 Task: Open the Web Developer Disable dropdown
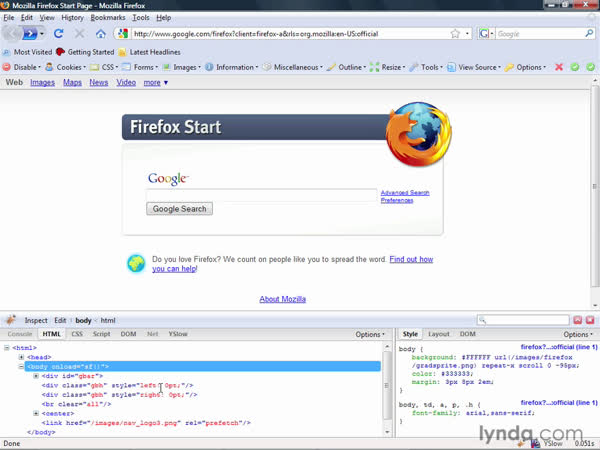[24, 67]
